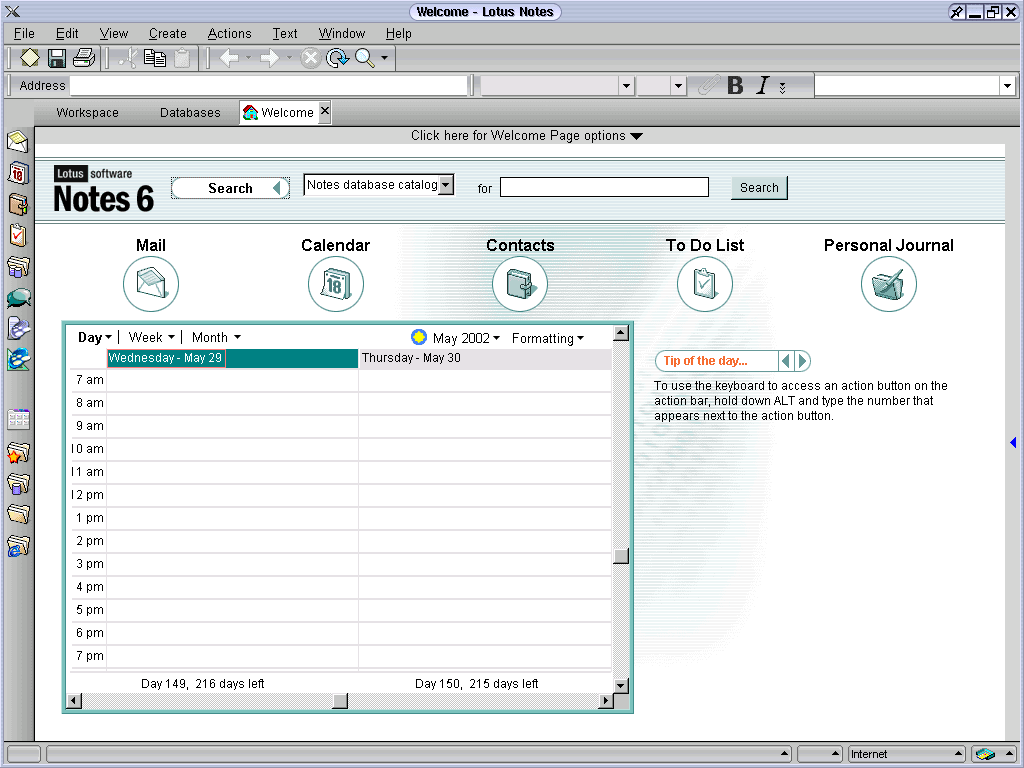Open the Edit menu
Screen dimensions: 1024x768
pyautogui.click(x=67, y=33)
